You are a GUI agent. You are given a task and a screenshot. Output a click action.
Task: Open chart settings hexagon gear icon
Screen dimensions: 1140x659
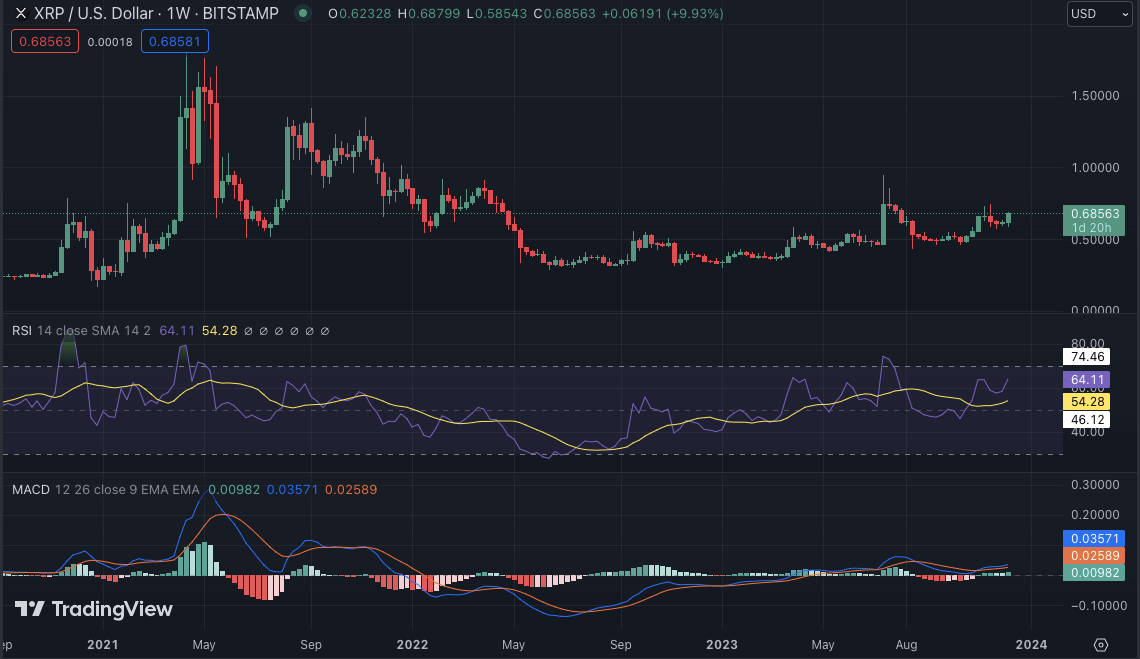(x=1101, y=644)
